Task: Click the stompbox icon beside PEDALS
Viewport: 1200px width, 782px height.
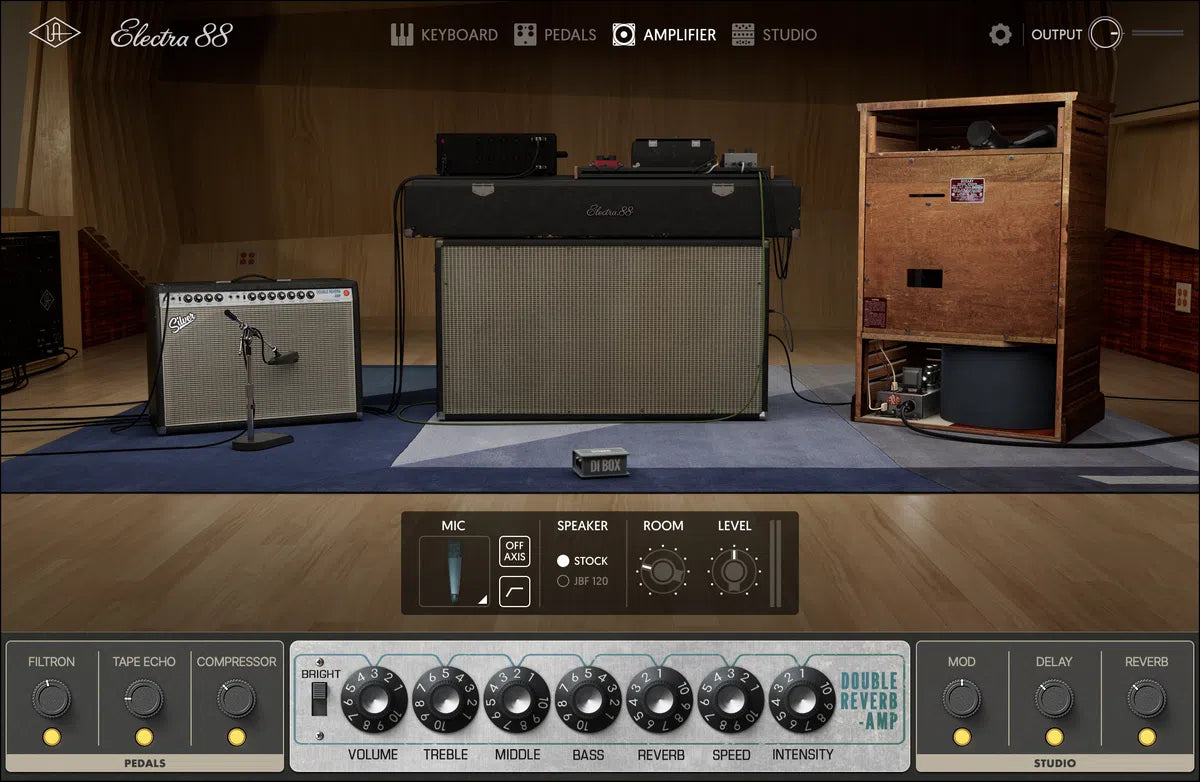Action: pos(527,33)
